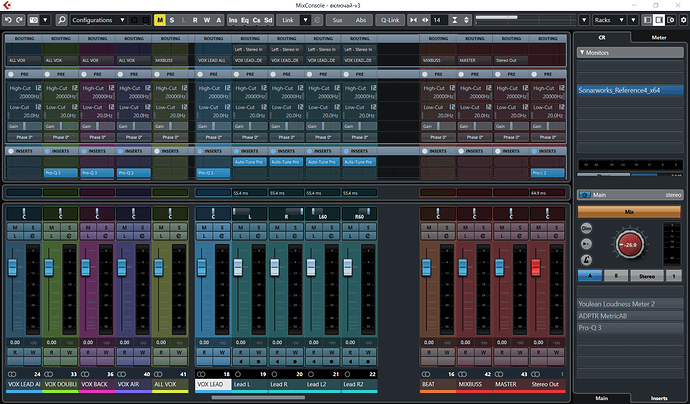The image size is (690, 404).
Task: Switch to the Meter tab
Action: (x=658, y=37)
